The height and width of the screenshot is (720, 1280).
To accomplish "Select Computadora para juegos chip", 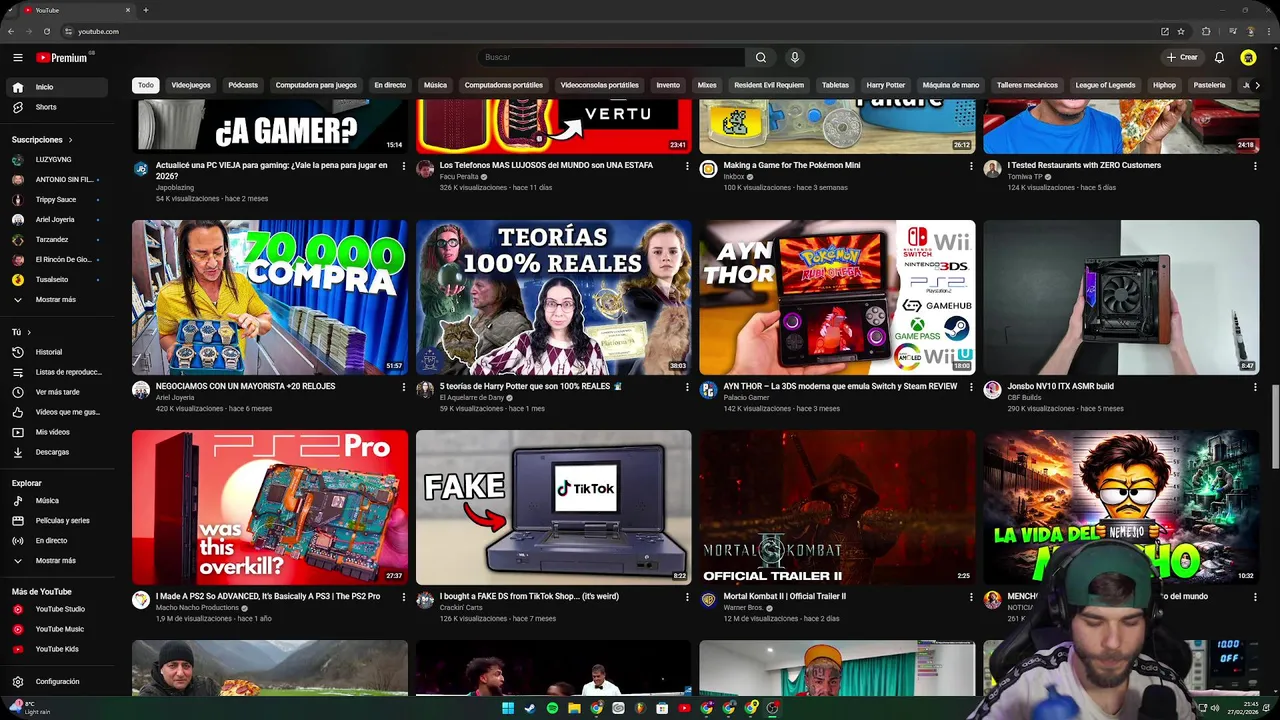I will tap(316, 85).
